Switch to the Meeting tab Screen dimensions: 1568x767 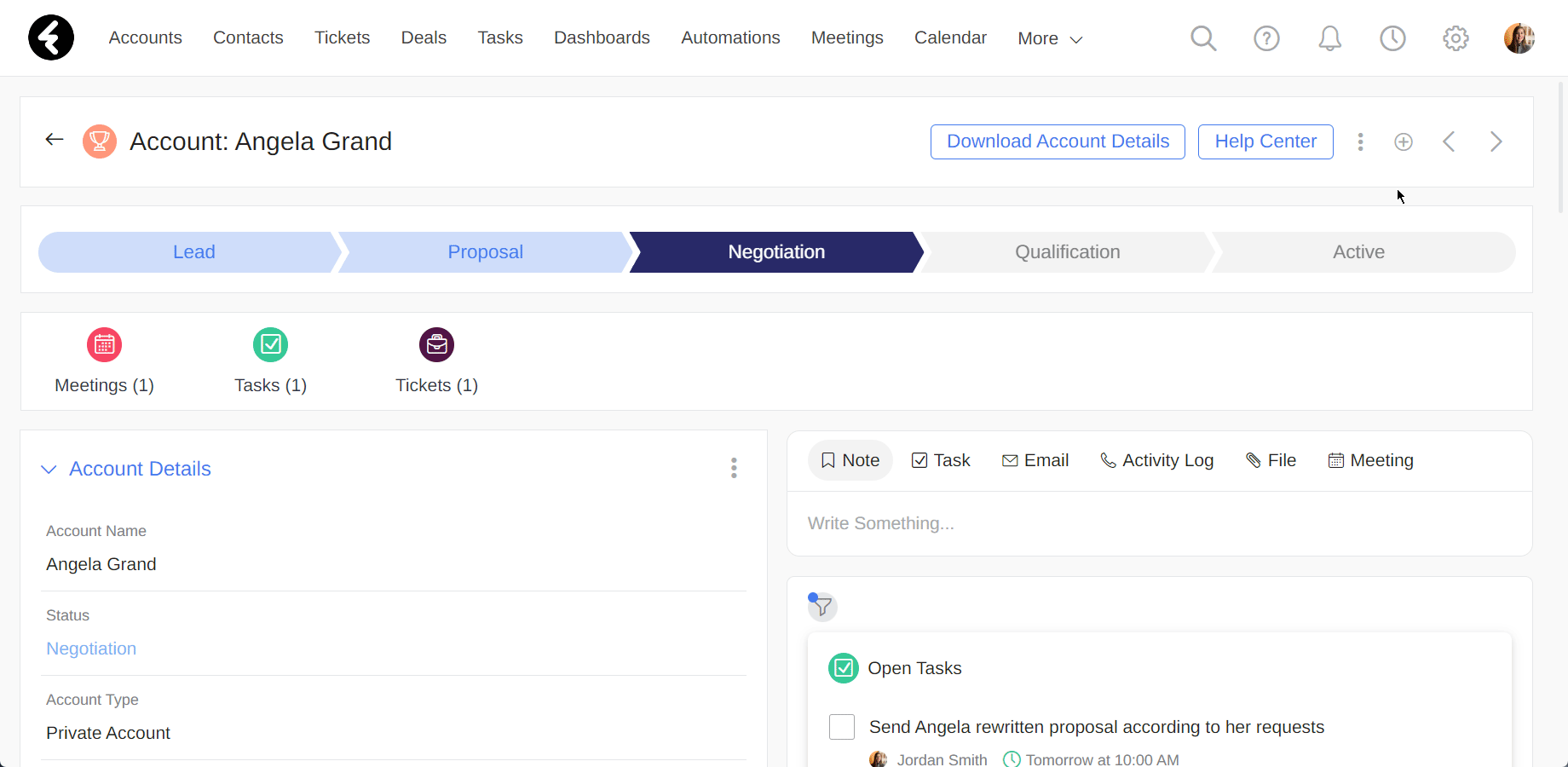pos(1370,460)
